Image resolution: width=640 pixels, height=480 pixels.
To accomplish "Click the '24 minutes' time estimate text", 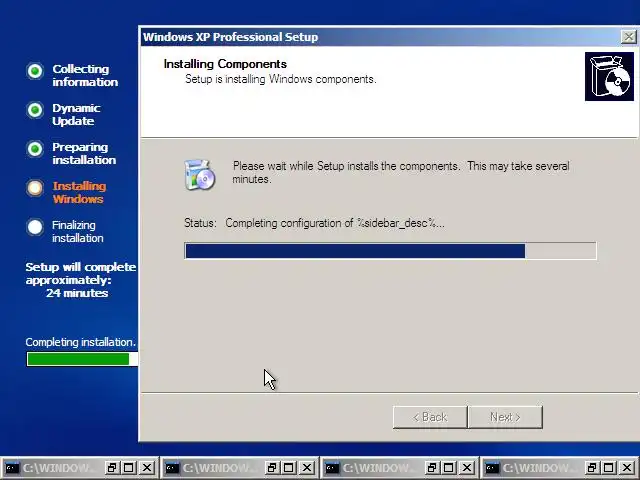I will pos(77,293).
